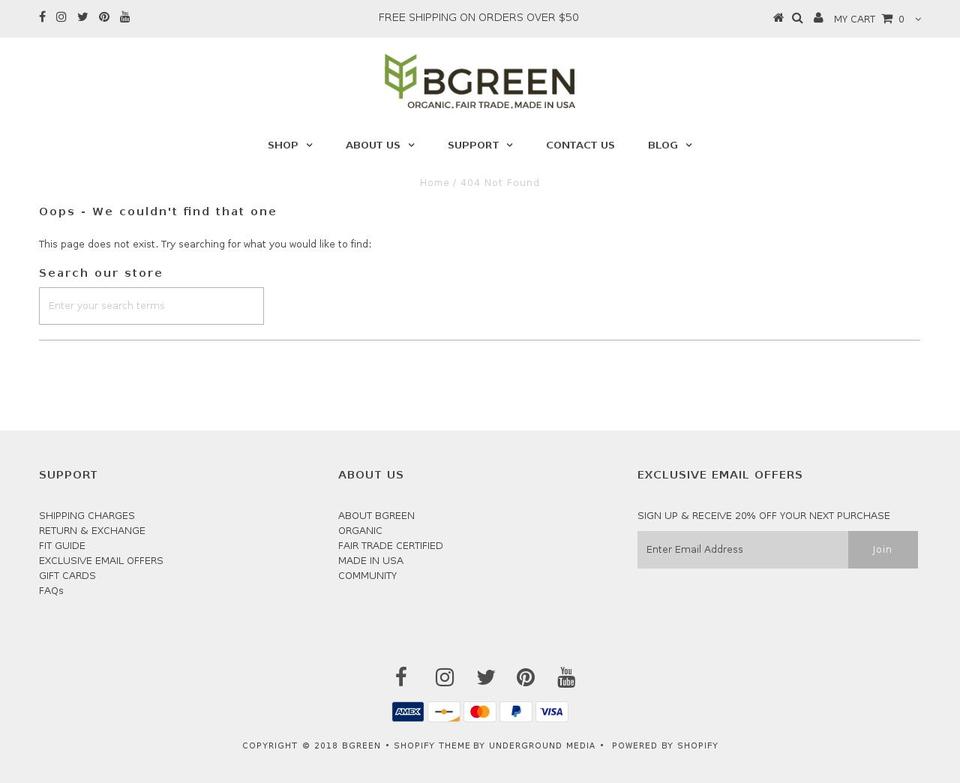Click the My Cart text link
The height and width of the screenshot is (783, 960).
pos(854,19)
